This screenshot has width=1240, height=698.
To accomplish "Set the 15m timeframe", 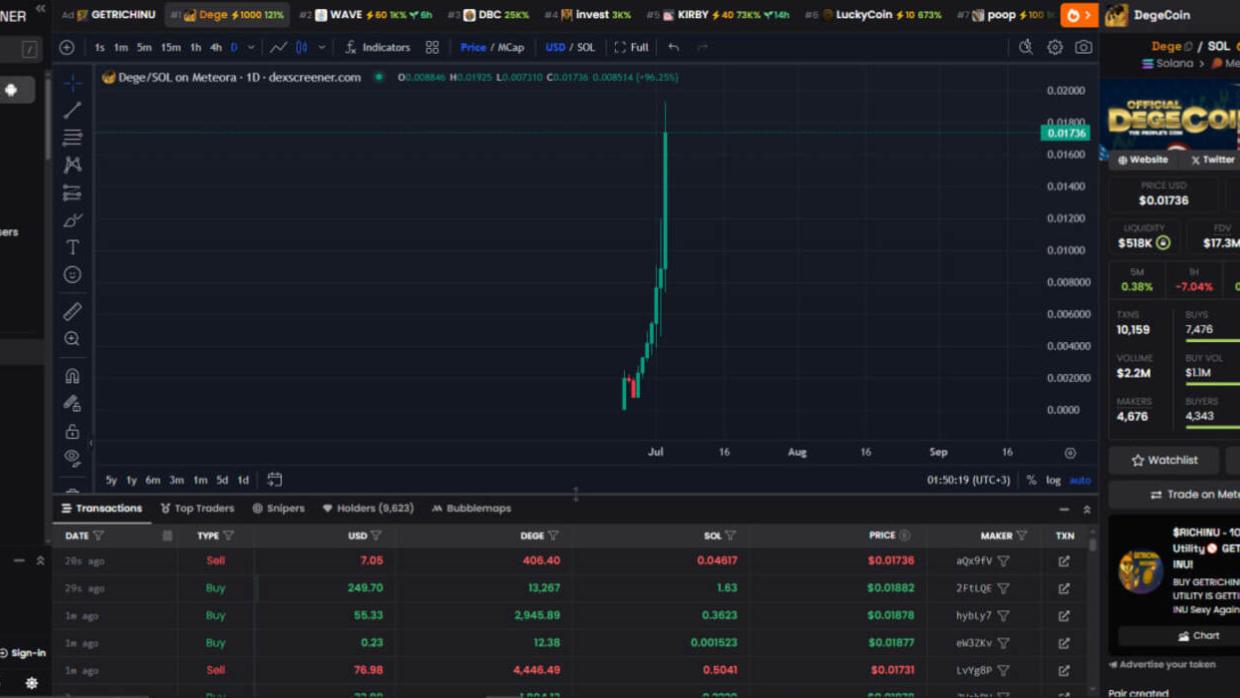I will click(171, 47).
